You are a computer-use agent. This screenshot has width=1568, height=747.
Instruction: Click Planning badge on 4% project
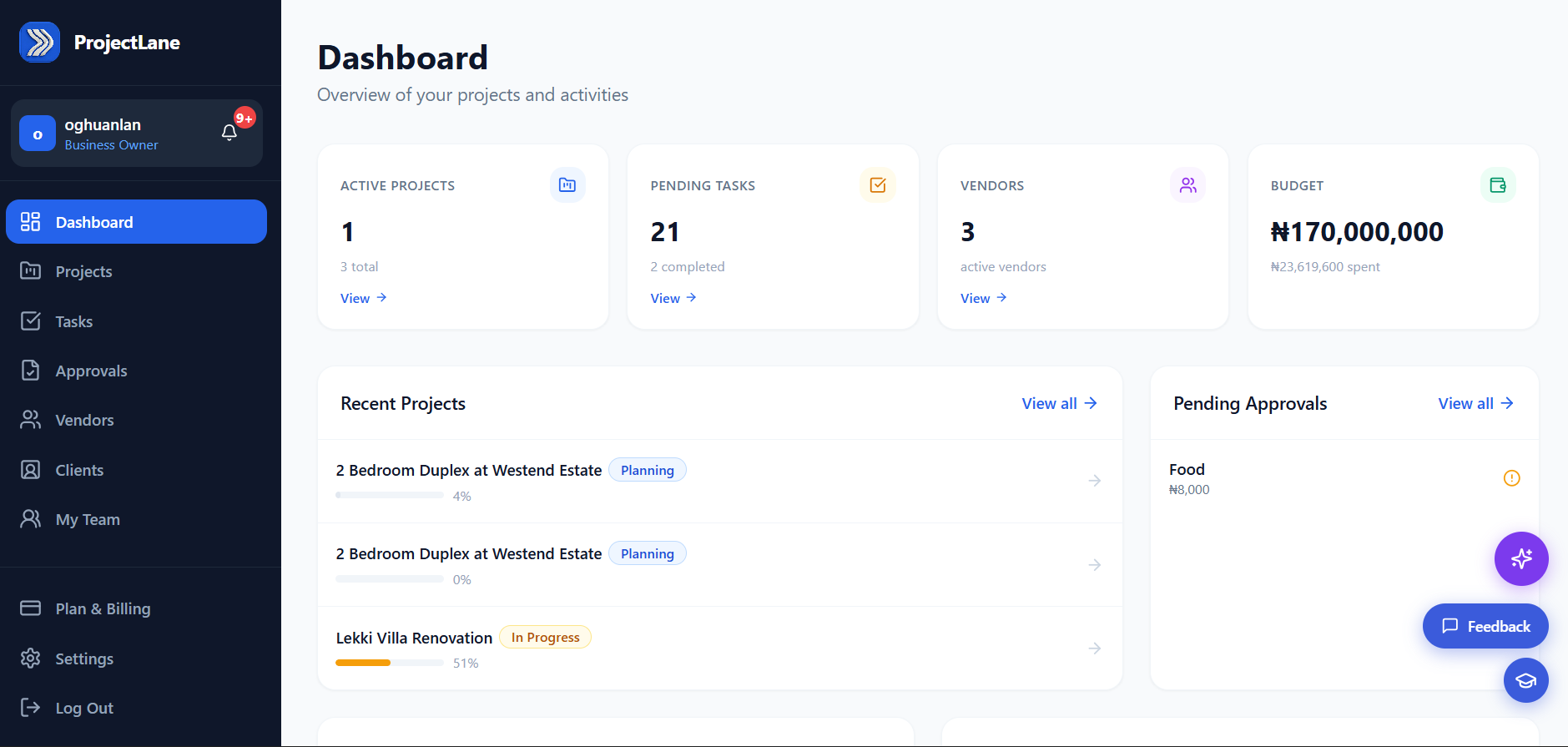point(648,470)
